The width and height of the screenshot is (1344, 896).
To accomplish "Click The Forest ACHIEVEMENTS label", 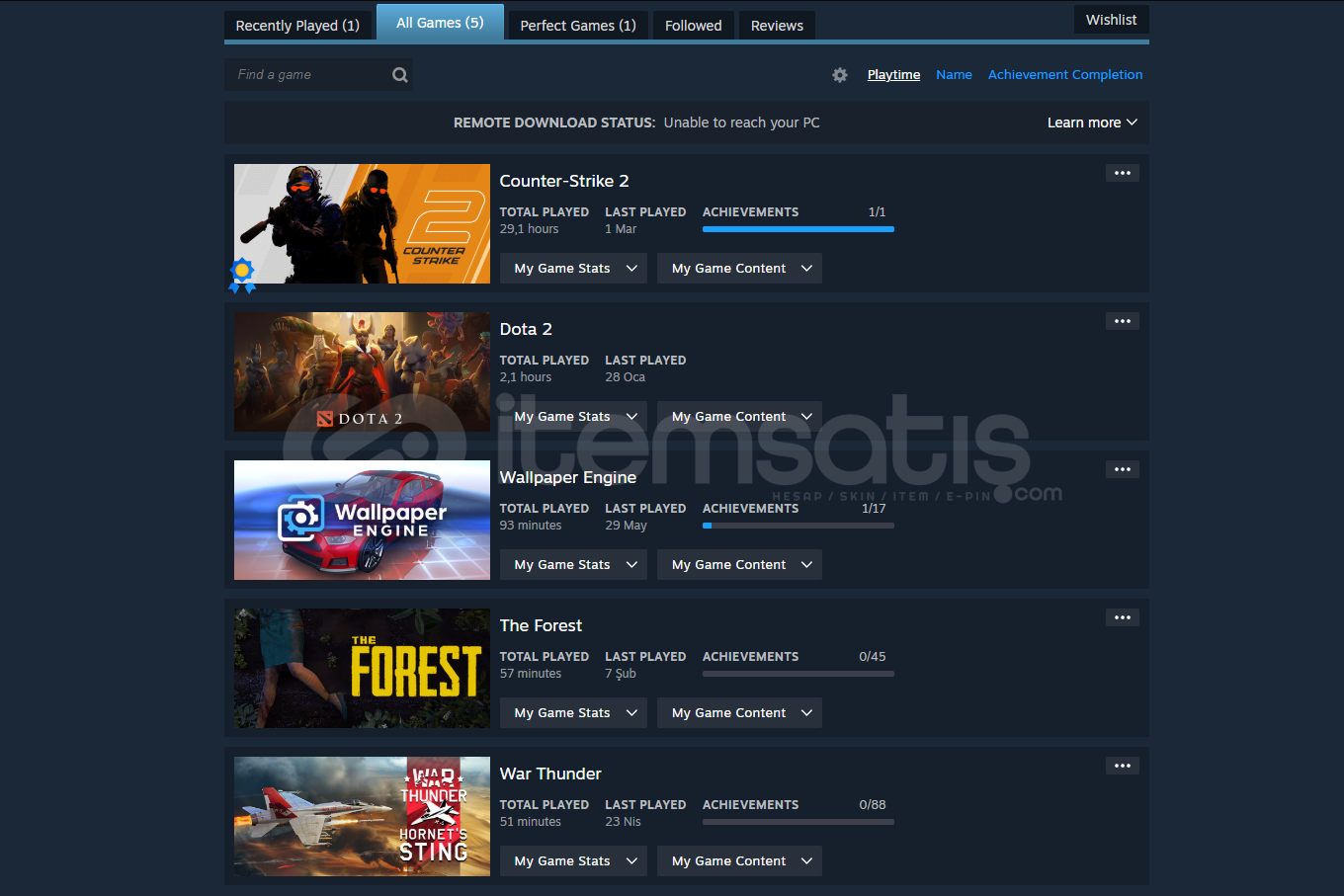I will pos(750,657).
